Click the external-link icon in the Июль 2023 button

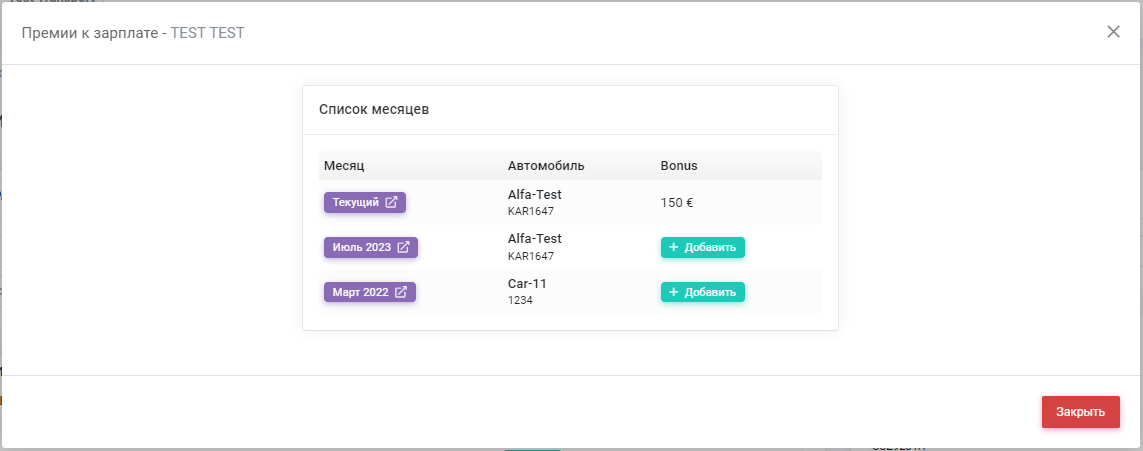(403, 247)
